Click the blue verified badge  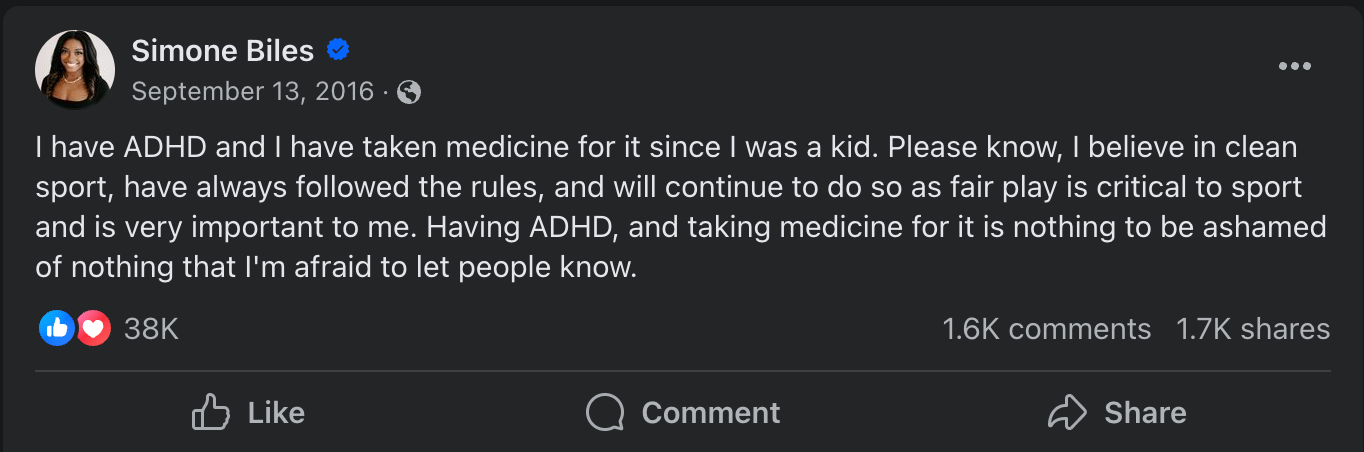tap(339, 49)
